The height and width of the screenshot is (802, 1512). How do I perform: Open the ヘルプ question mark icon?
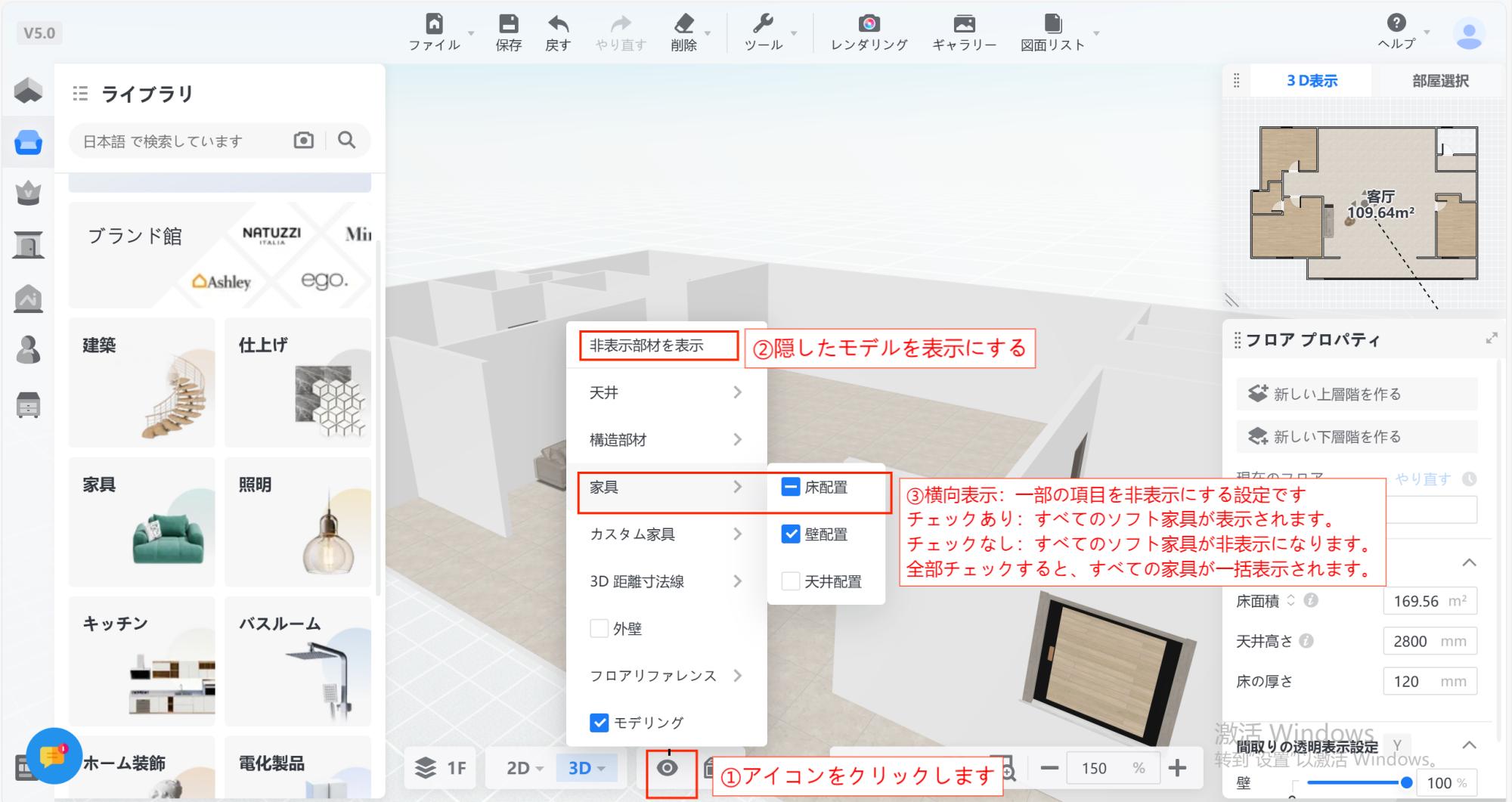1396,23
